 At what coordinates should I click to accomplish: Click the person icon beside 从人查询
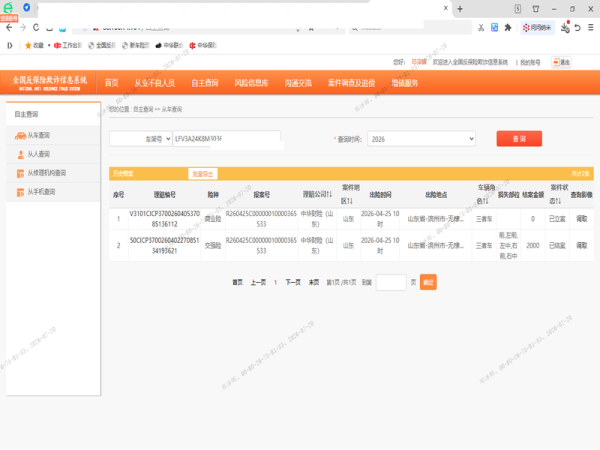click(21, 155)
